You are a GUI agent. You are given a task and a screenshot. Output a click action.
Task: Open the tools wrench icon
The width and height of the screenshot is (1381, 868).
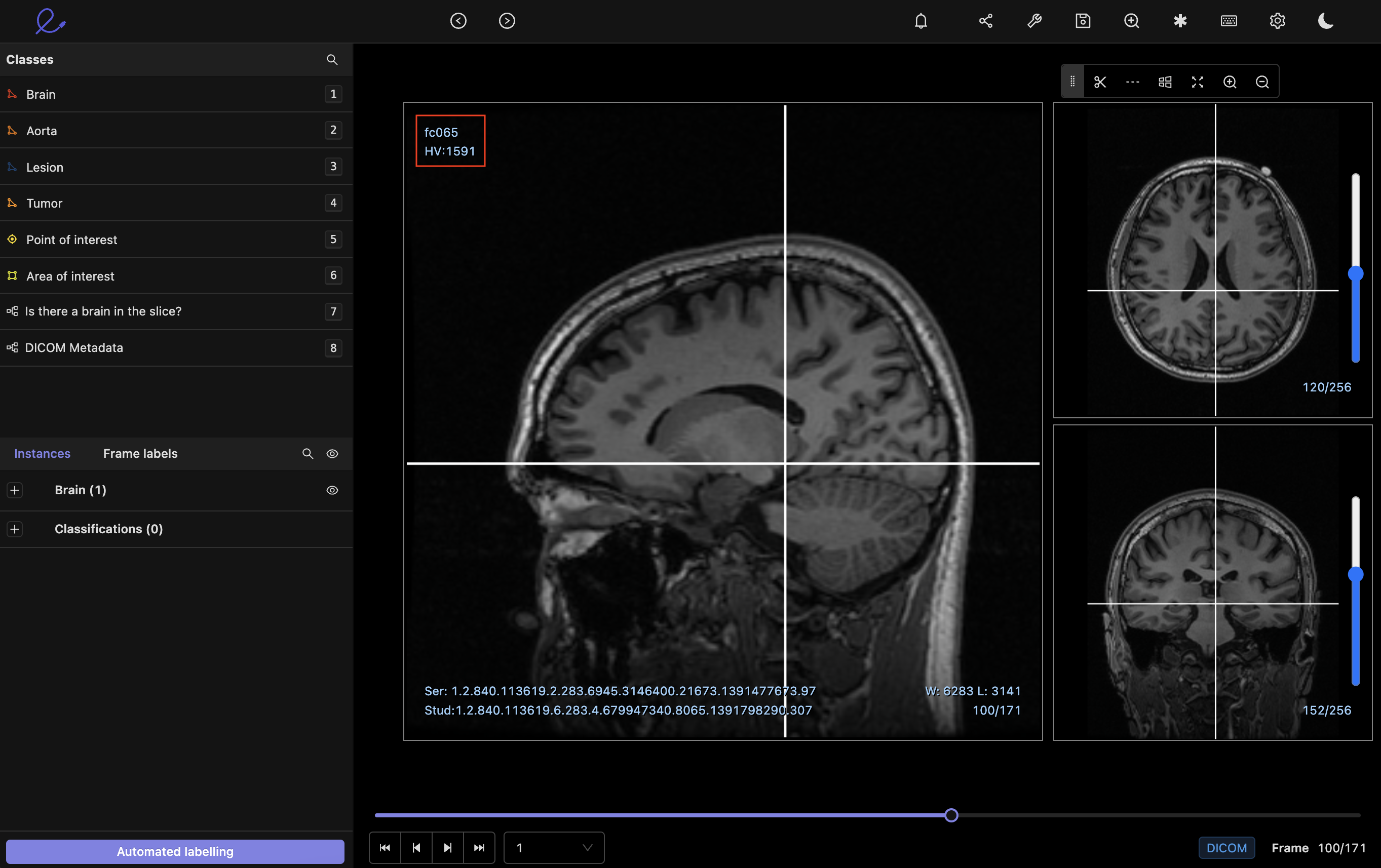1034,21
